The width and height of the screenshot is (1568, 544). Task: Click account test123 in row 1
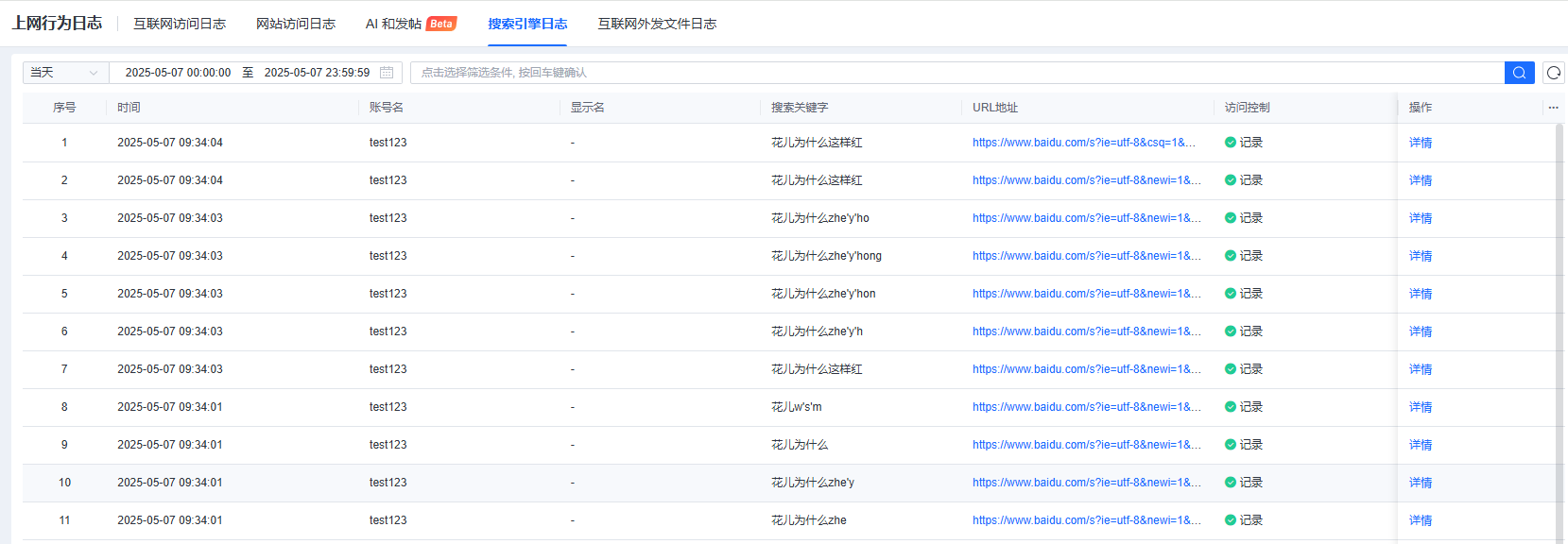point(388,143)
